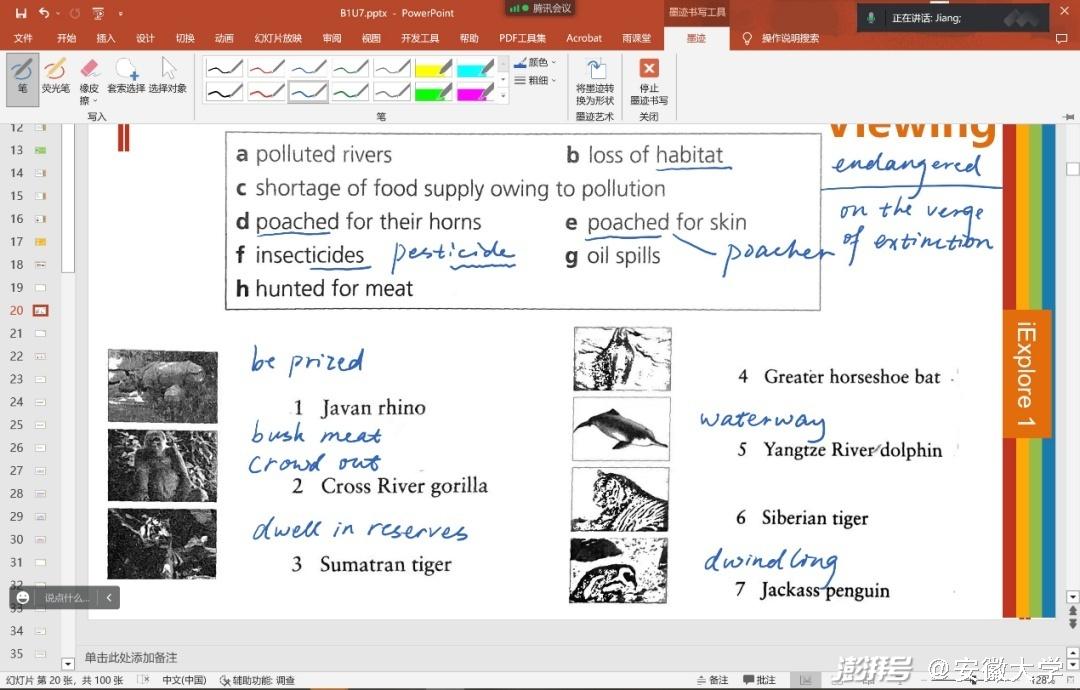Toggle the Comments (批注) pane in status bar
Screen dimensions: 1080x690
click(x=759, y=680)
